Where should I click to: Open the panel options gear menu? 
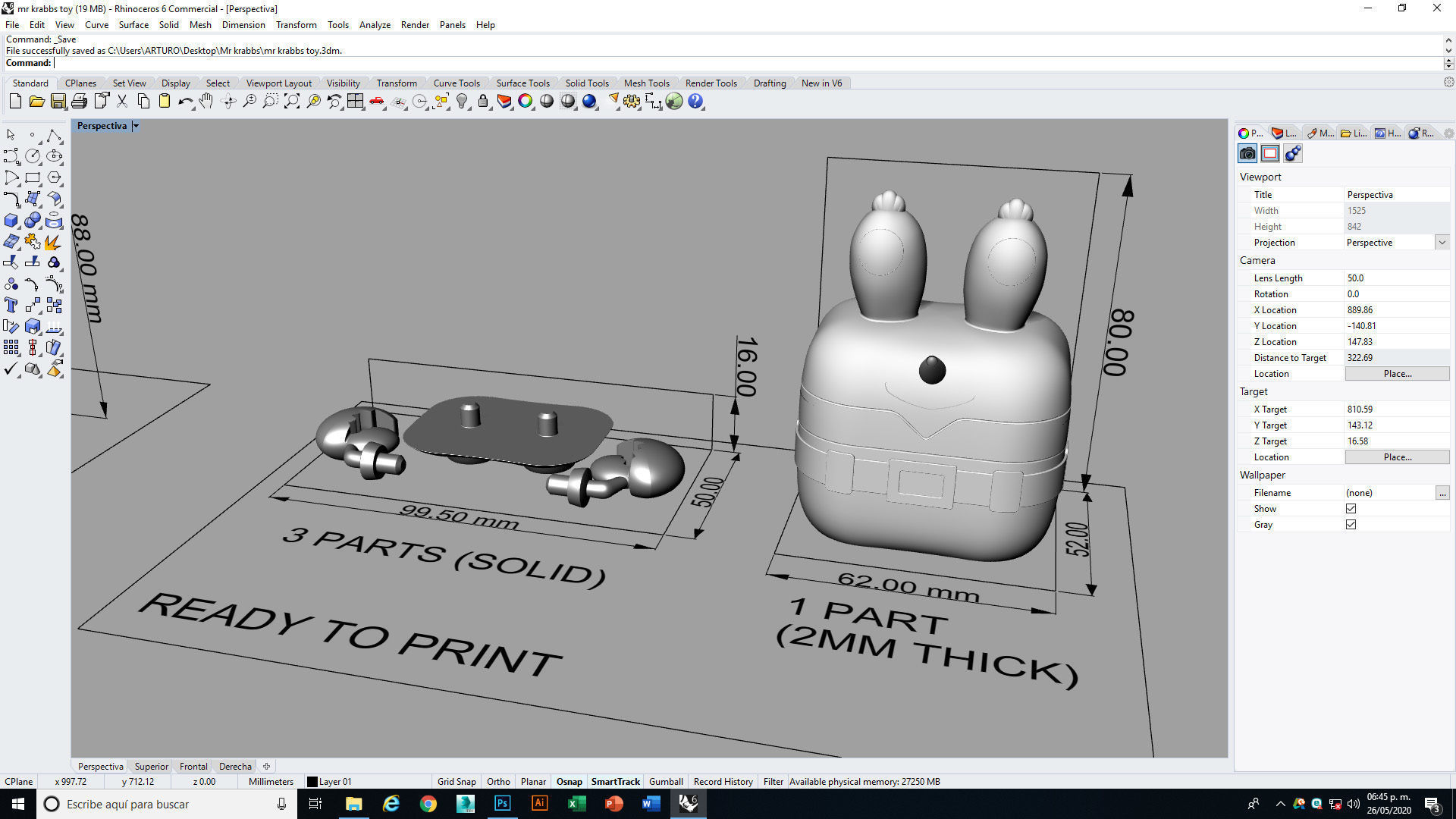(1448, 133)
